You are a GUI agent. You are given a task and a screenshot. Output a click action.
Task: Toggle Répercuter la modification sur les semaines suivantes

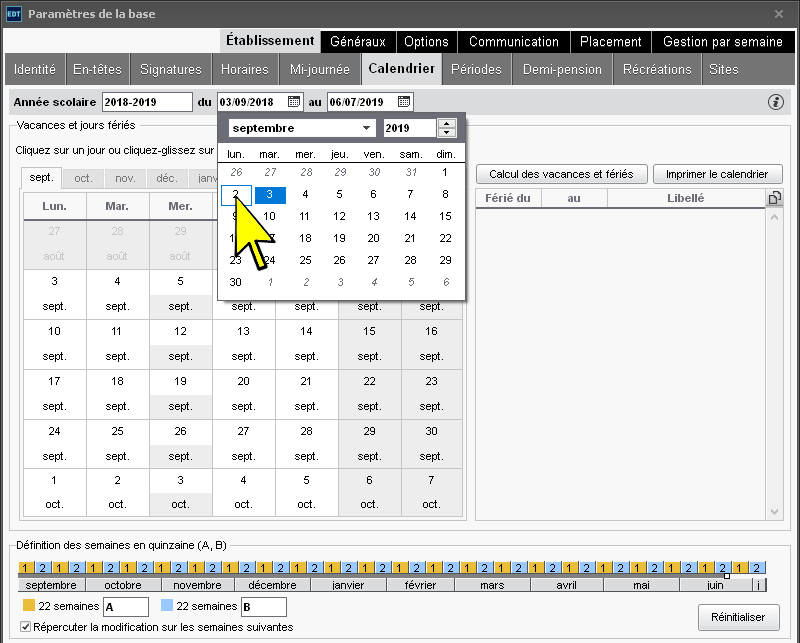(26, 627)
